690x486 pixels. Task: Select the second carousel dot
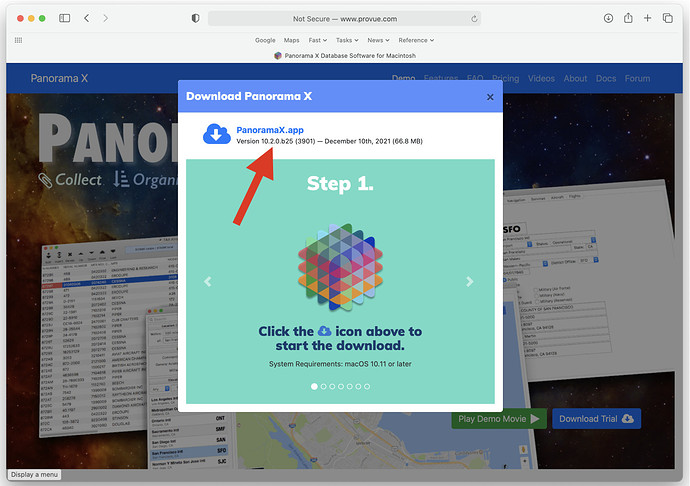pos(323,387)
